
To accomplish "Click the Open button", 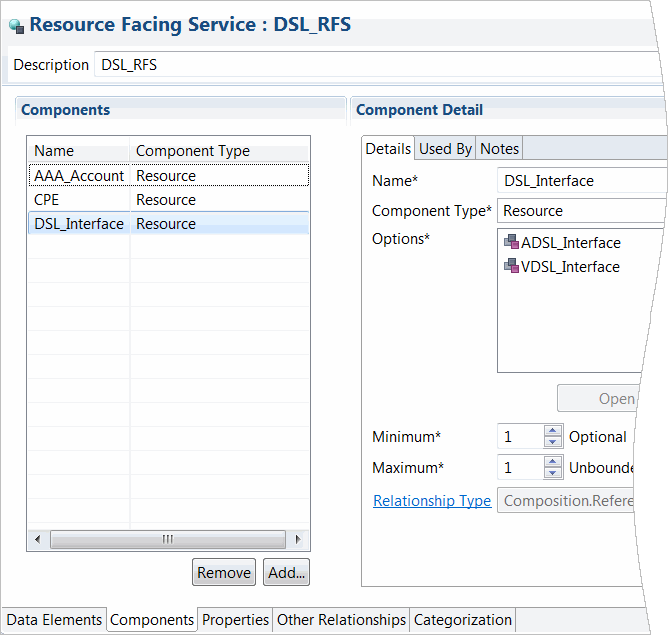I will coord(598,399).
